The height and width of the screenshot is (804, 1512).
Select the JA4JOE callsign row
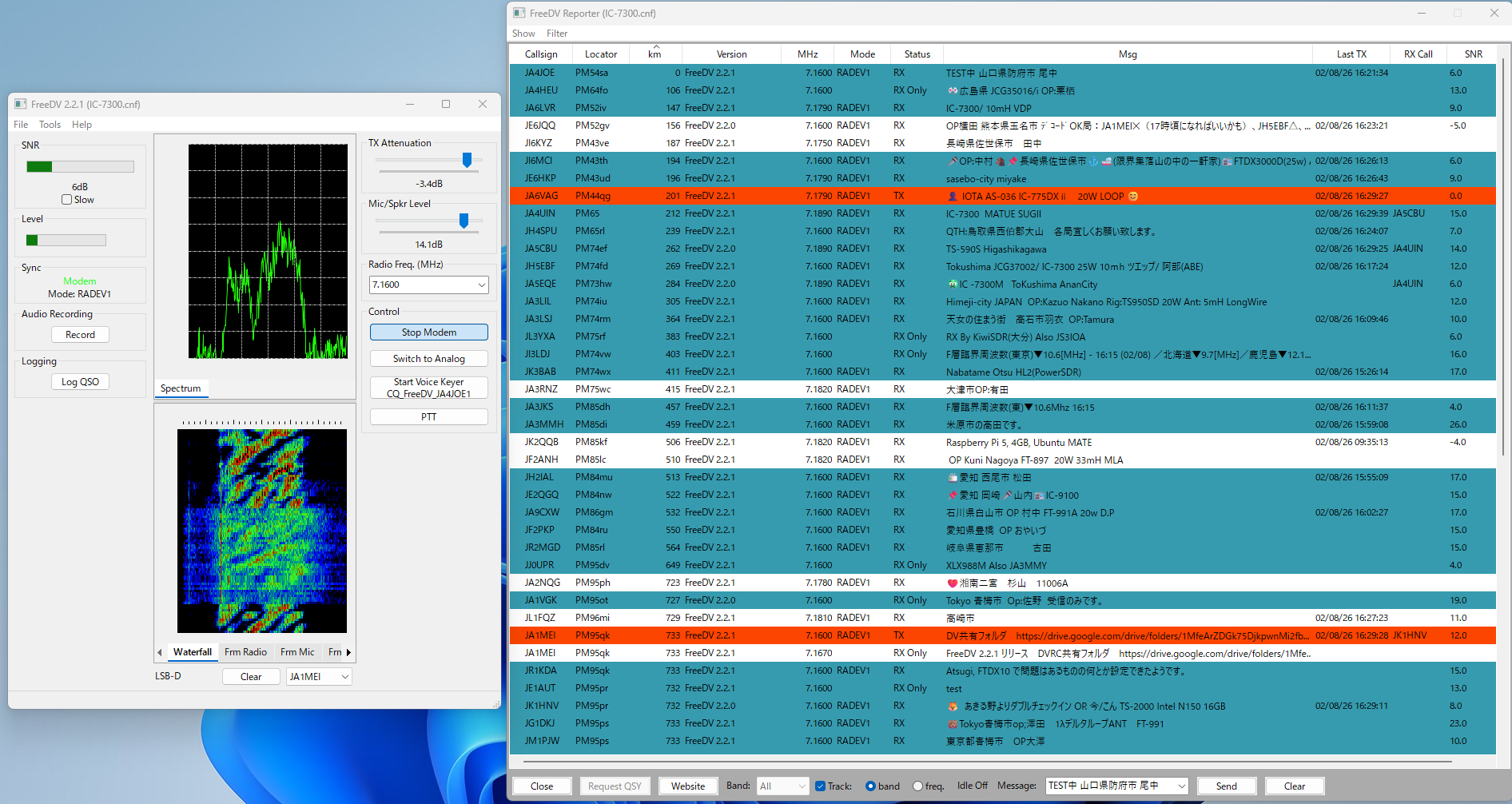click(1003, 73)
